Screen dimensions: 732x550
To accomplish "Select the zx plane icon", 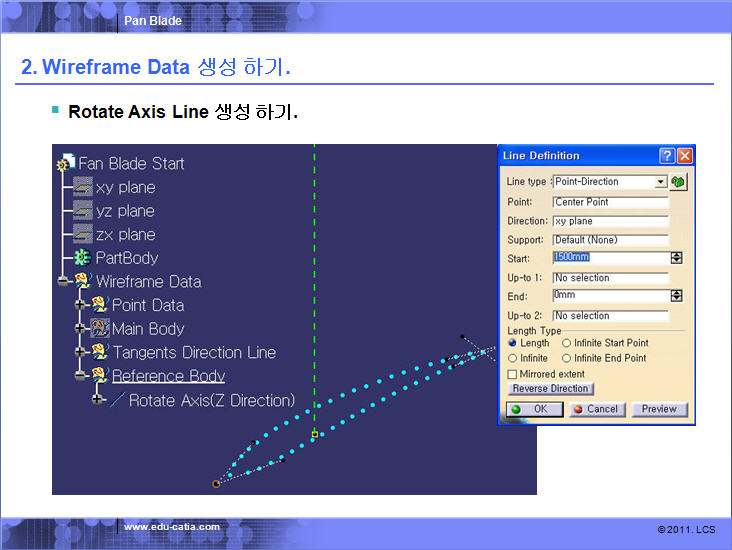I will pos(81,235).
